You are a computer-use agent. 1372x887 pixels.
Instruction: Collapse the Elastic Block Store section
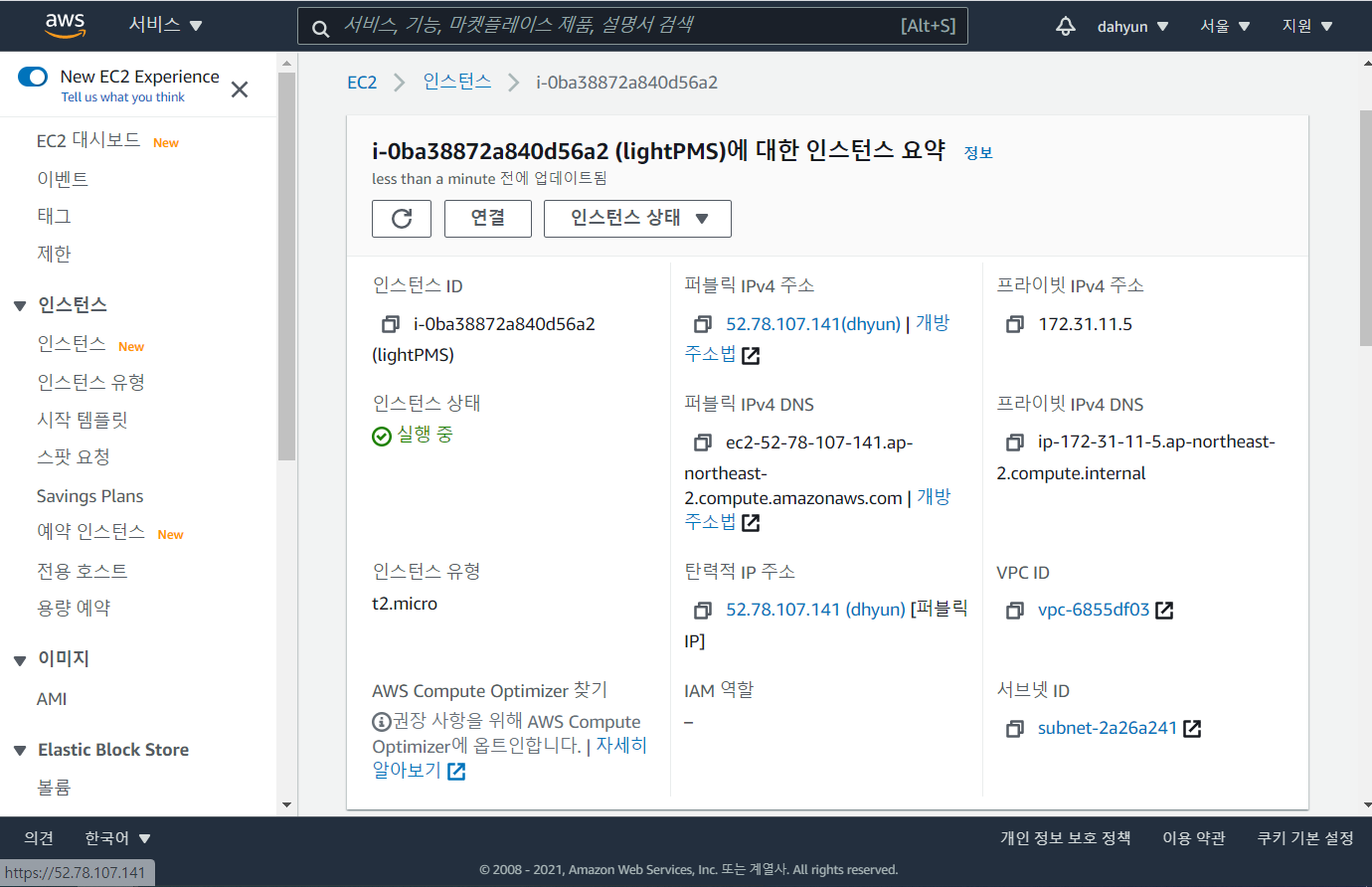click(x=19, y=751)
